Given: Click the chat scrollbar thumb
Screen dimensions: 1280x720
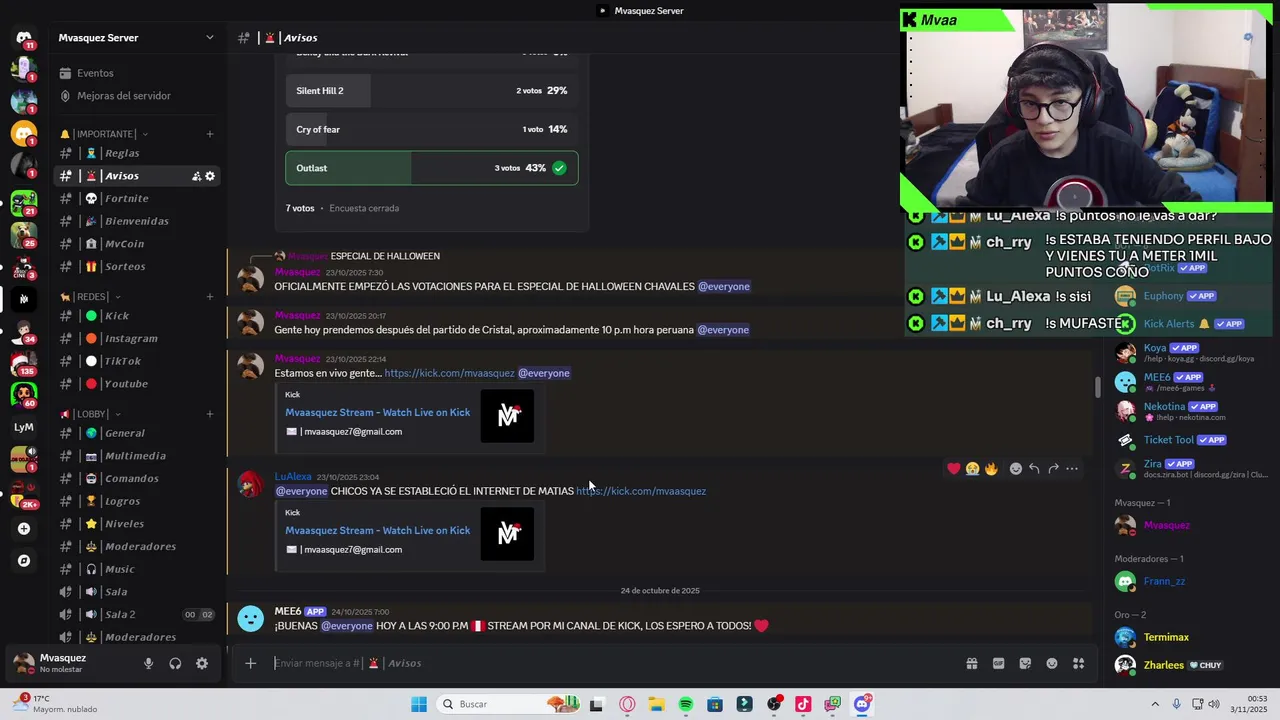Looking at the screenshot, I should tap(1098, 386).
